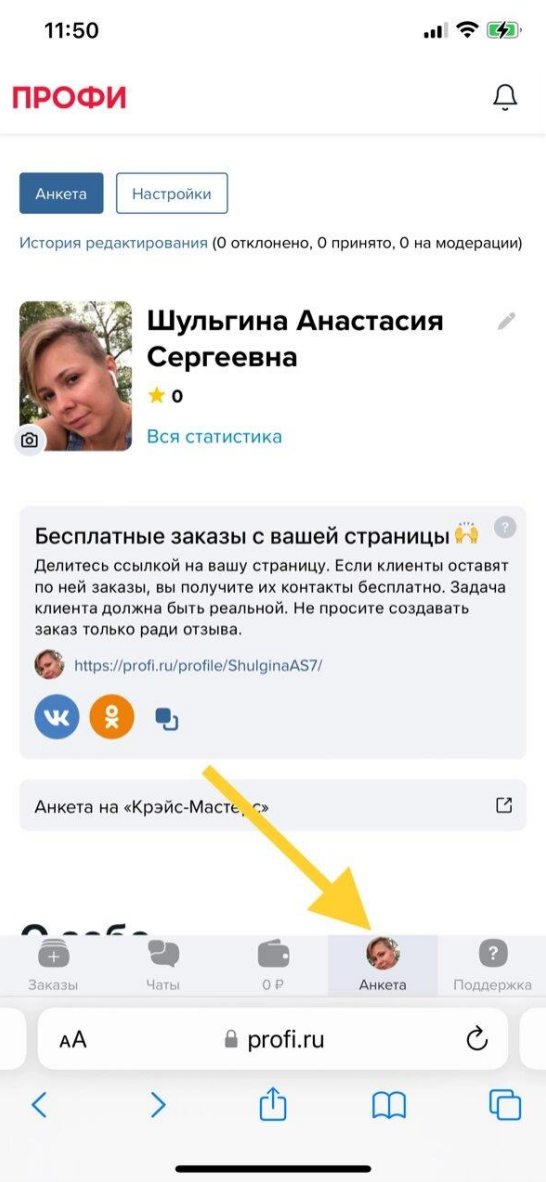
Task: Open help question mark in free orders card
Action: tap(505, 527)
